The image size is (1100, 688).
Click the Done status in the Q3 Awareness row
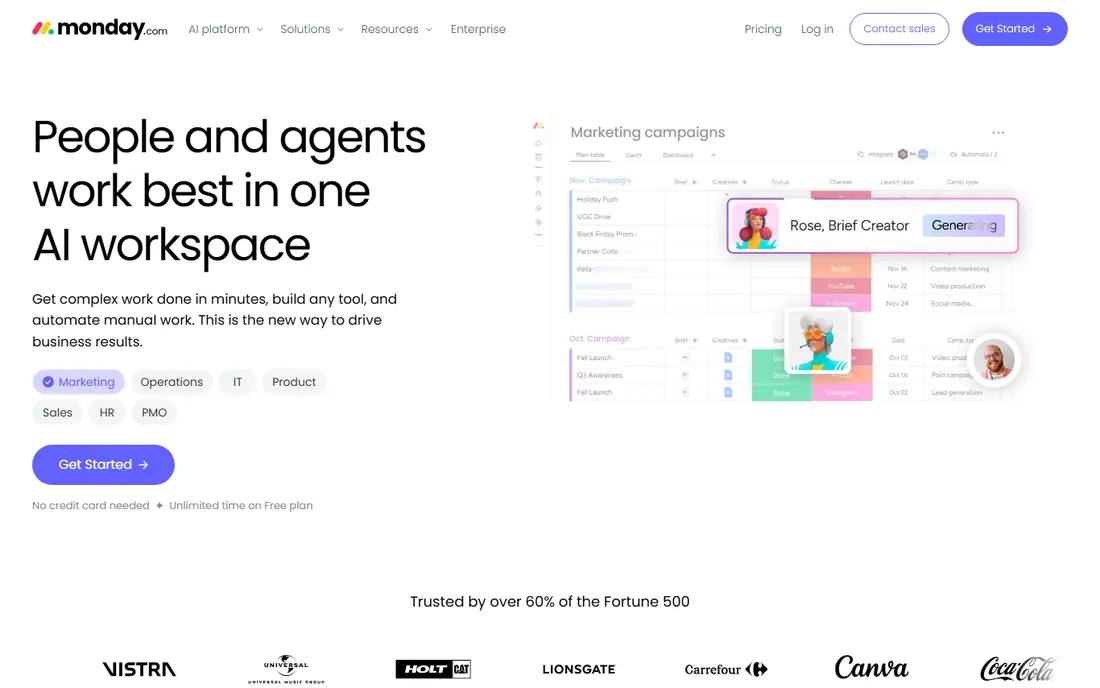click(781, 375)
